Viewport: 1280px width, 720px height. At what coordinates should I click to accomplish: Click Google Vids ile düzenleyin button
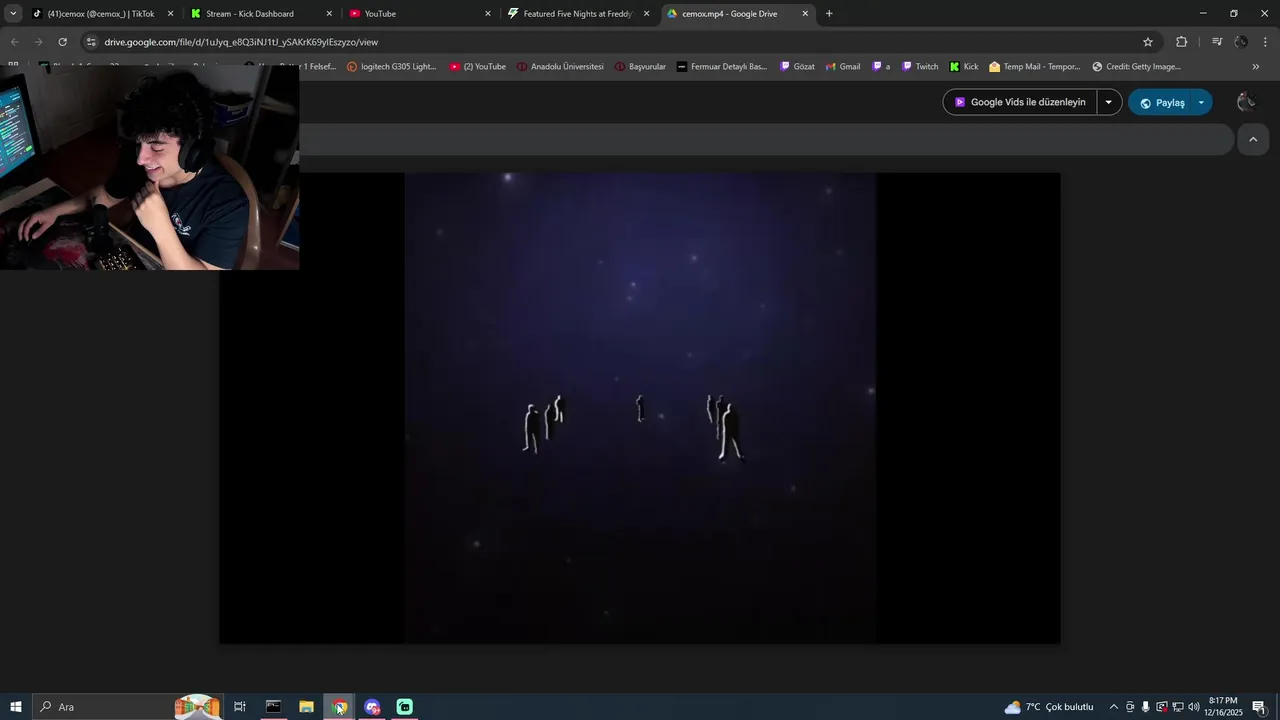coord(1019,102)
